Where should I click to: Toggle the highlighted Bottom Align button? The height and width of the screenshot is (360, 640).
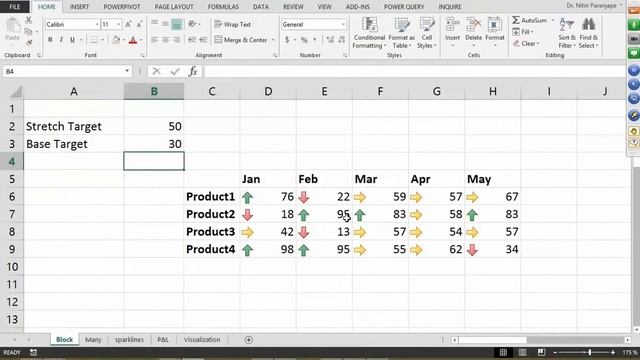click(x=176, y=24)
